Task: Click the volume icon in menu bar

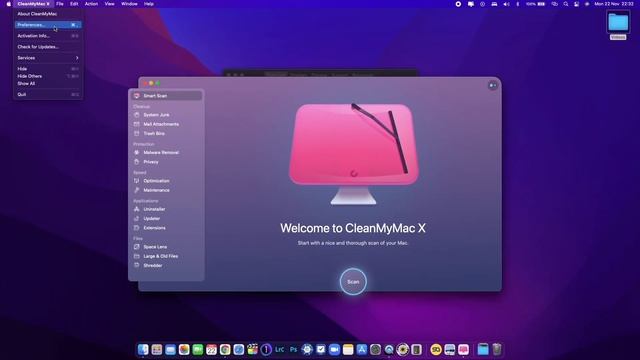Action: (506, 4)
